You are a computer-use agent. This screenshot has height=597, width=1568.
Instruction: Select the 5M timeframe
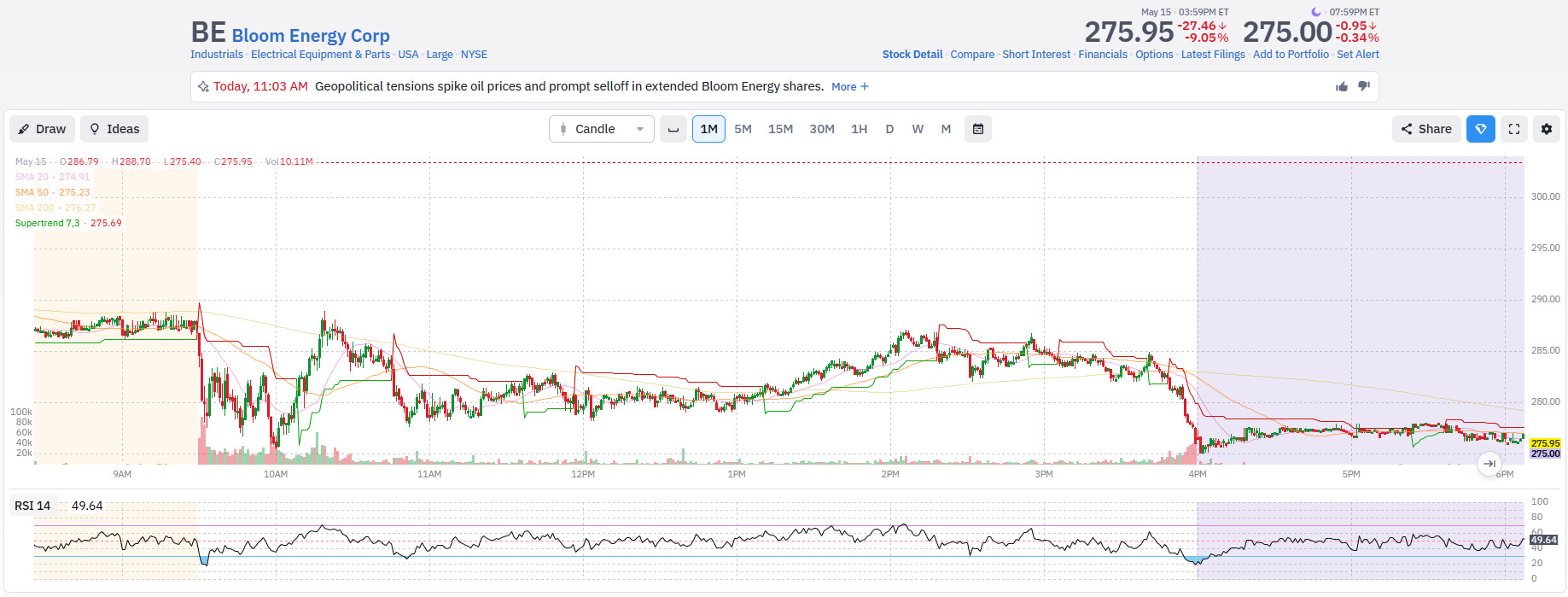(743, 129)
